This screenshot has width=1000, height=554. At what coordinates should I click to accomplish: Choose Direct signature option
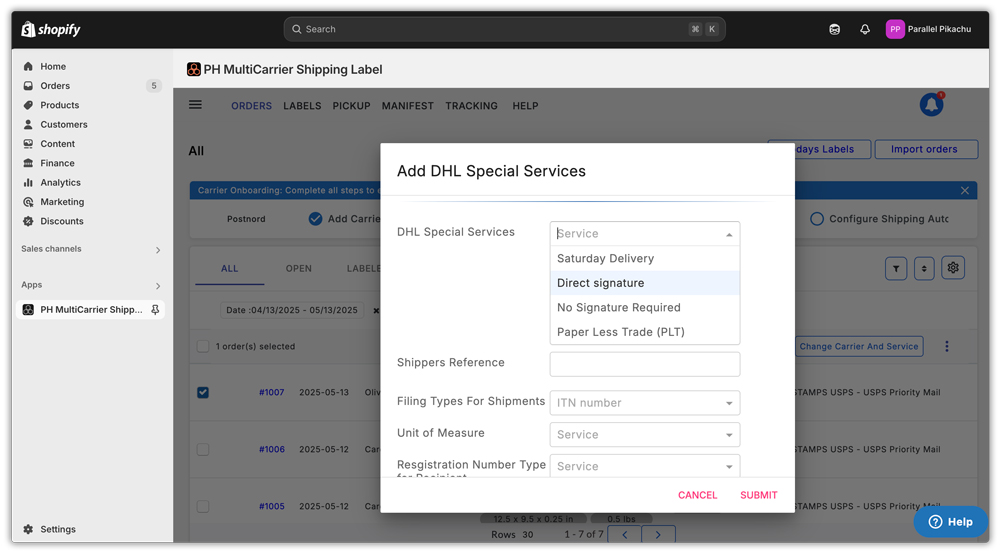645,283
